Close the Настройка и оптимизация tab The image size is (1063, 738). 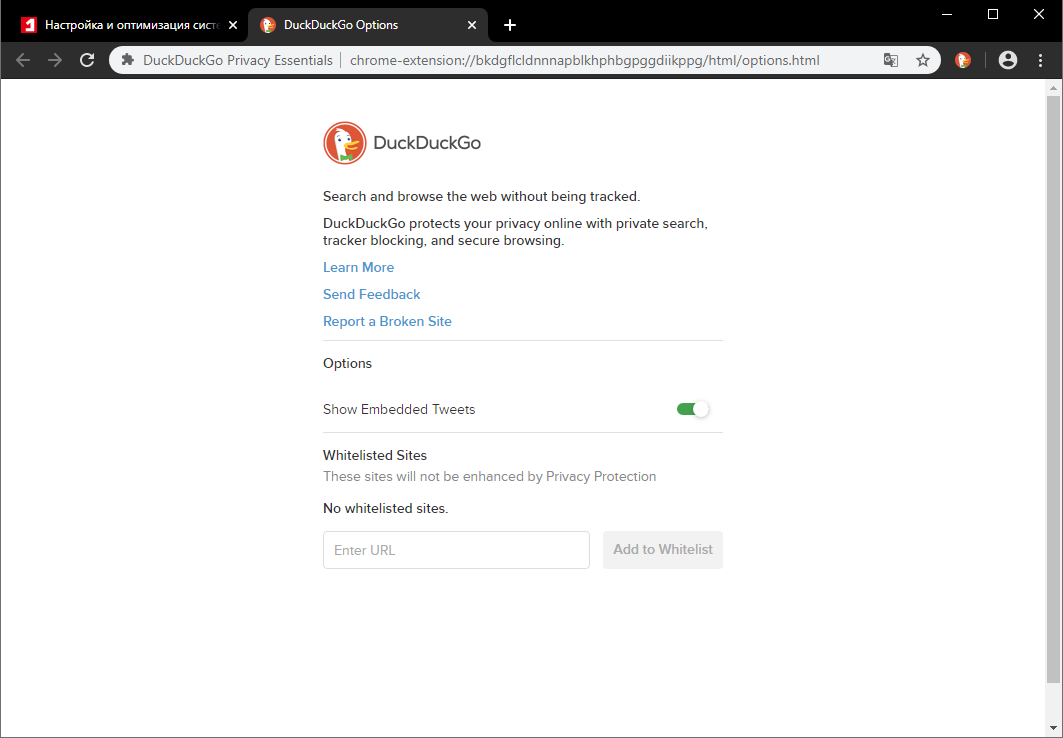233,25
